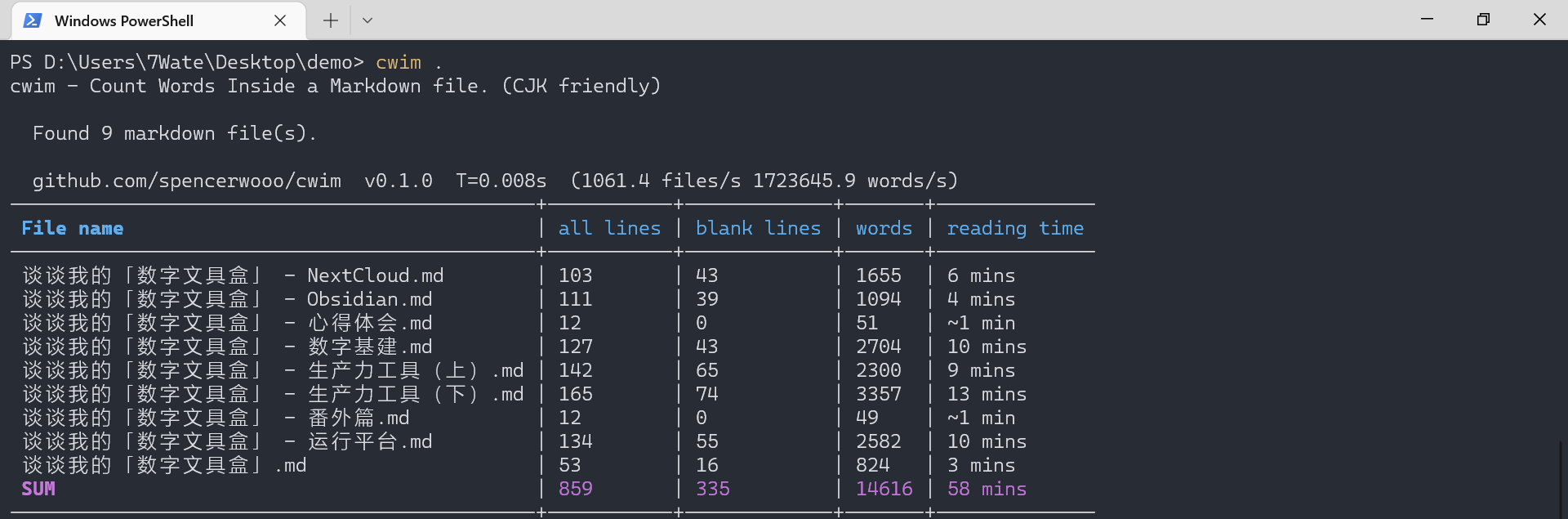Image resolution: width=1568 pixels, height=519 pixels.
Task: Click the "all lines" column header
Action: (x=609, y=228)
